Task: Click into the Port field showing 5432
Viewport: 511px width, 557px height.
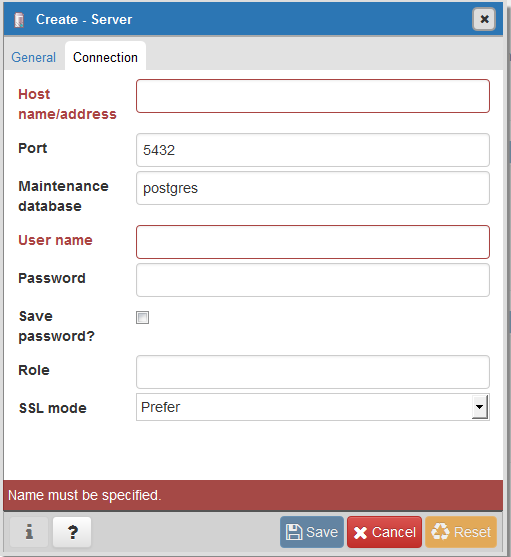Action: (x=313, y=150)
